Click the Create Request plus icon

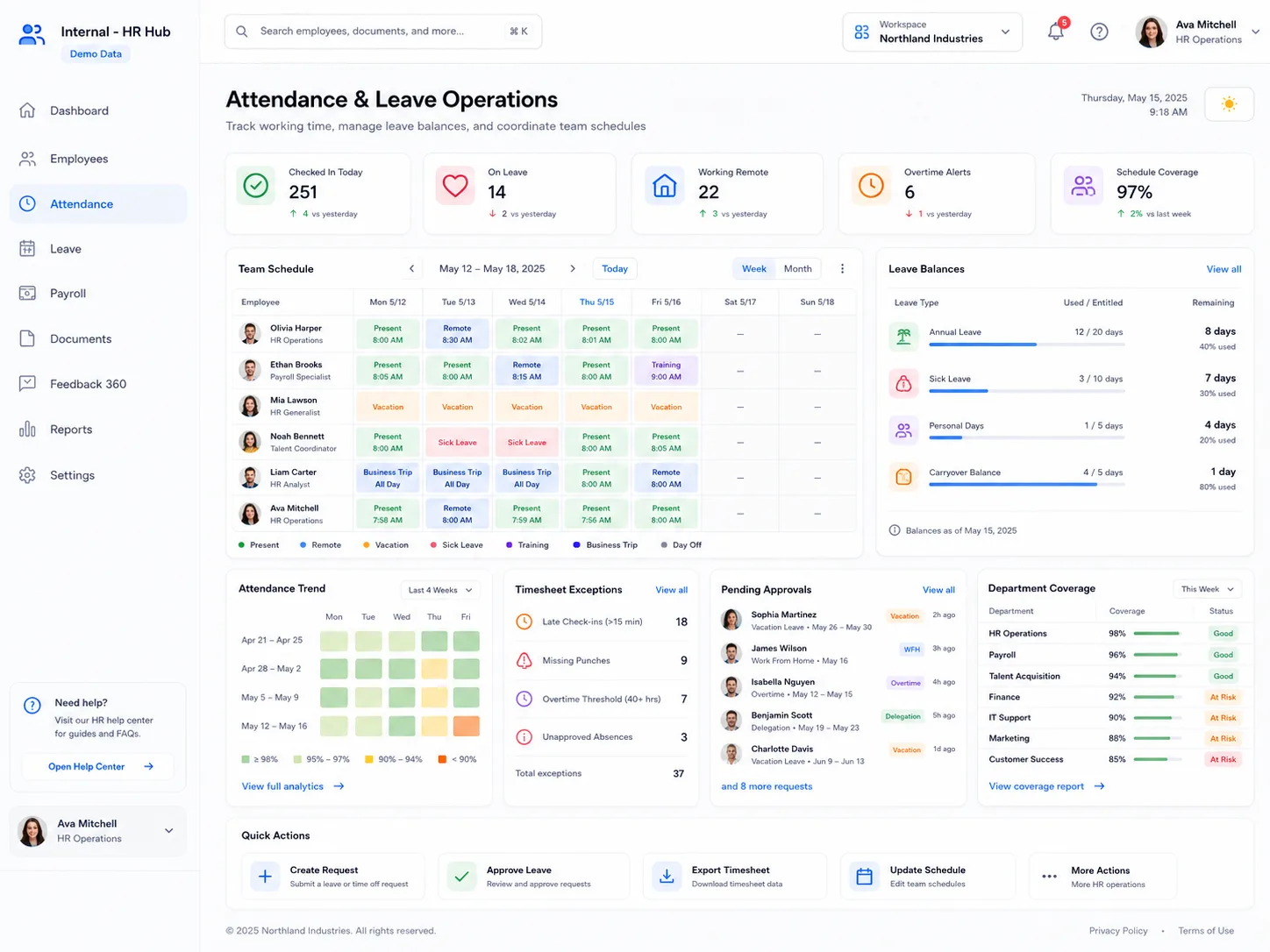(x=265, y=877)
